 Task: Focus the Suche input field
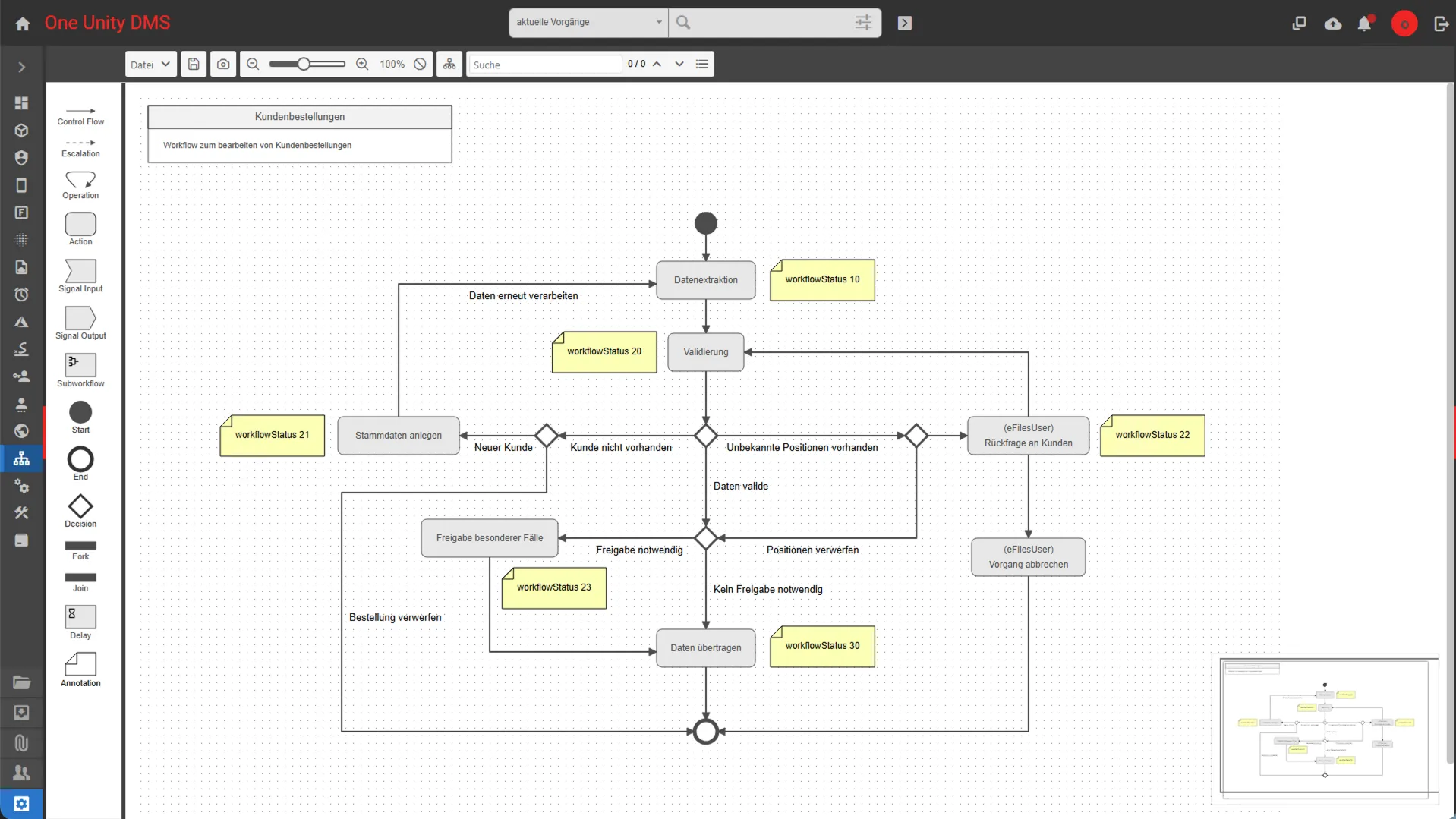click(x=545, y=65)
